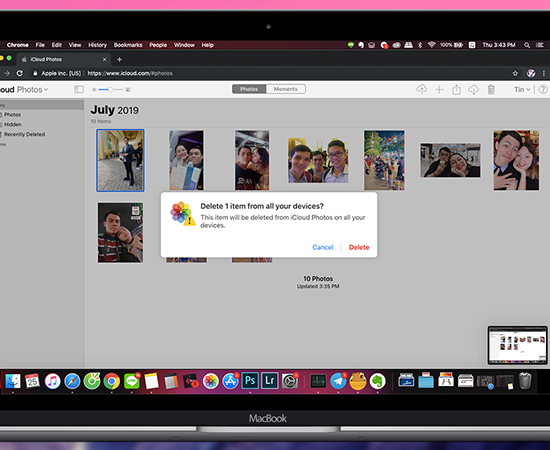Open the File menu

tap(40, 45)
